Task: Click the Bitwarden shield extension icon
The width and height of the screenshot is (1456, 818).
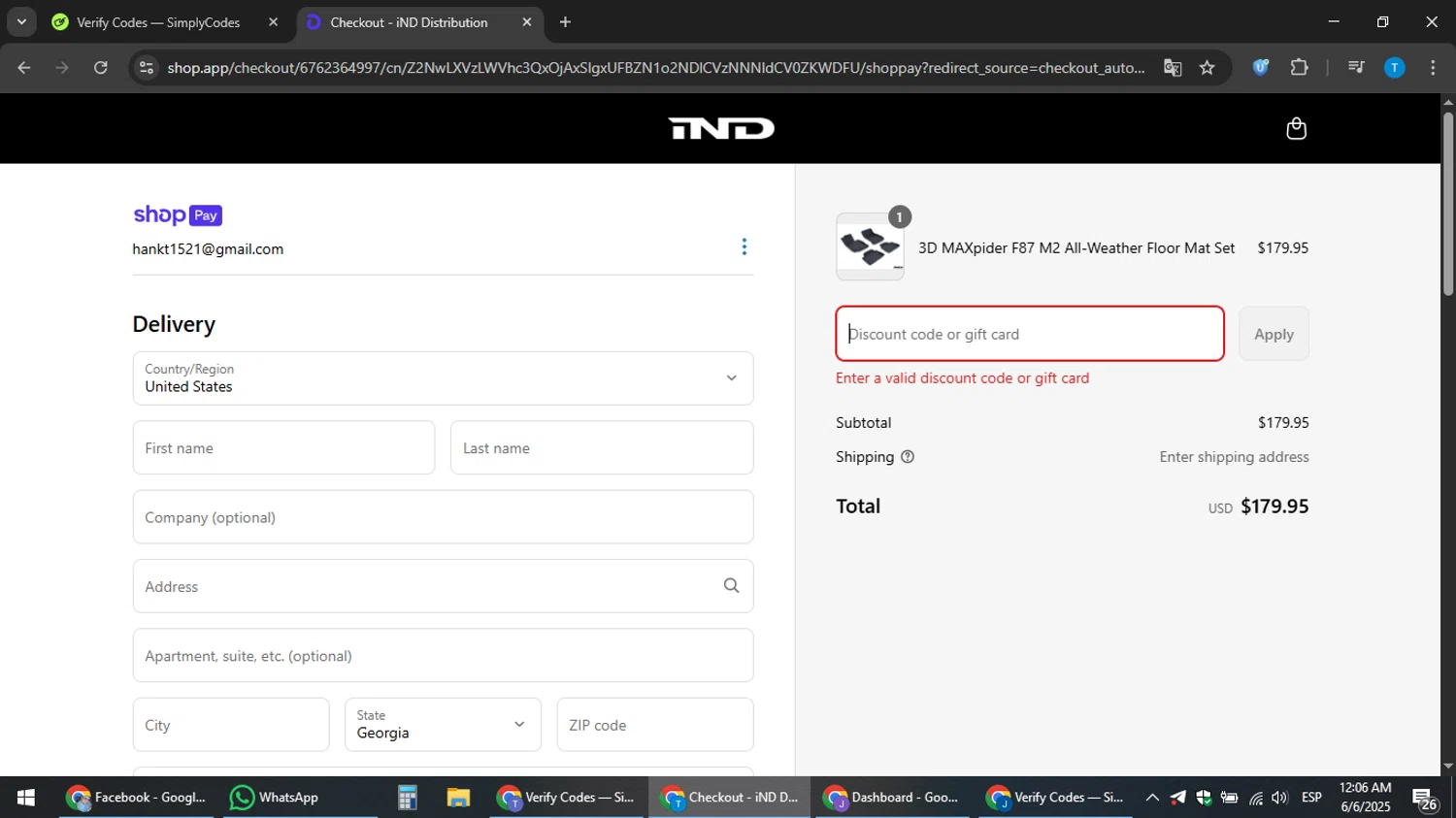Action: [x=1261, y=67]
